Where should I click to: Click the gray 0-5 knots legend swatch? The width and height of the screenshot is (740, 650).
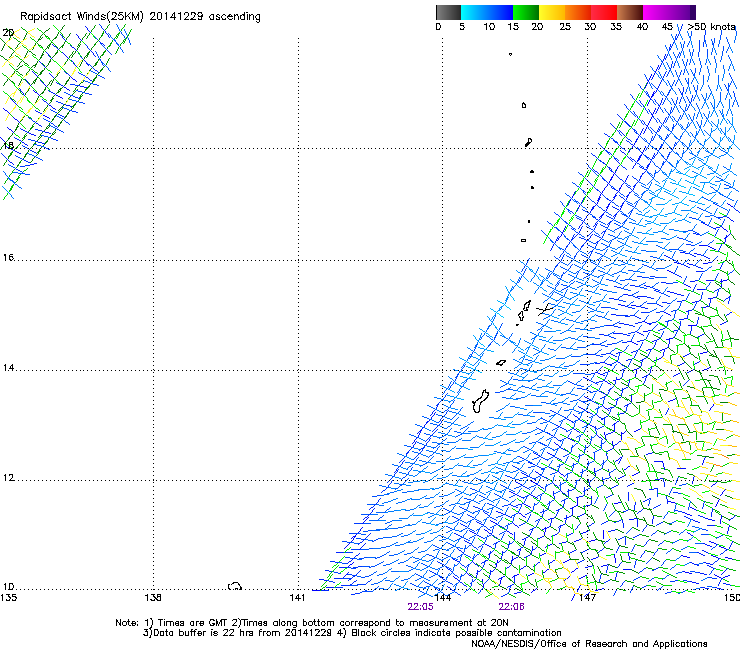click(448, 12)
